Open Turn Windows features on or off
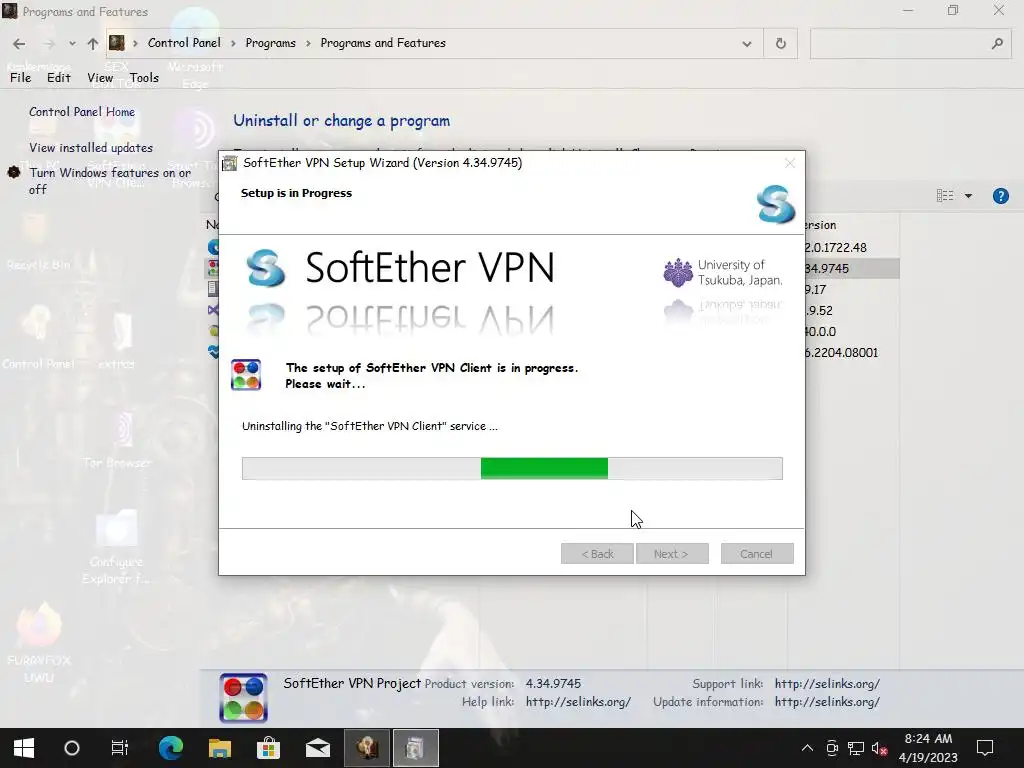The image size is (1024, 768). click(110, 181)
